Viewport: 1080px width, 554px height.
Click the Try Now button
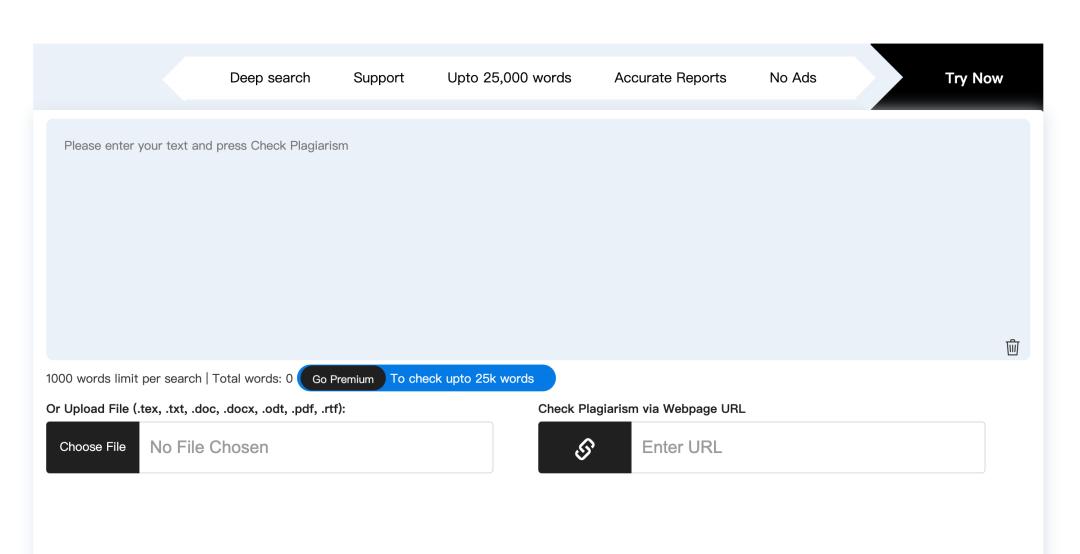pos(974,78)
